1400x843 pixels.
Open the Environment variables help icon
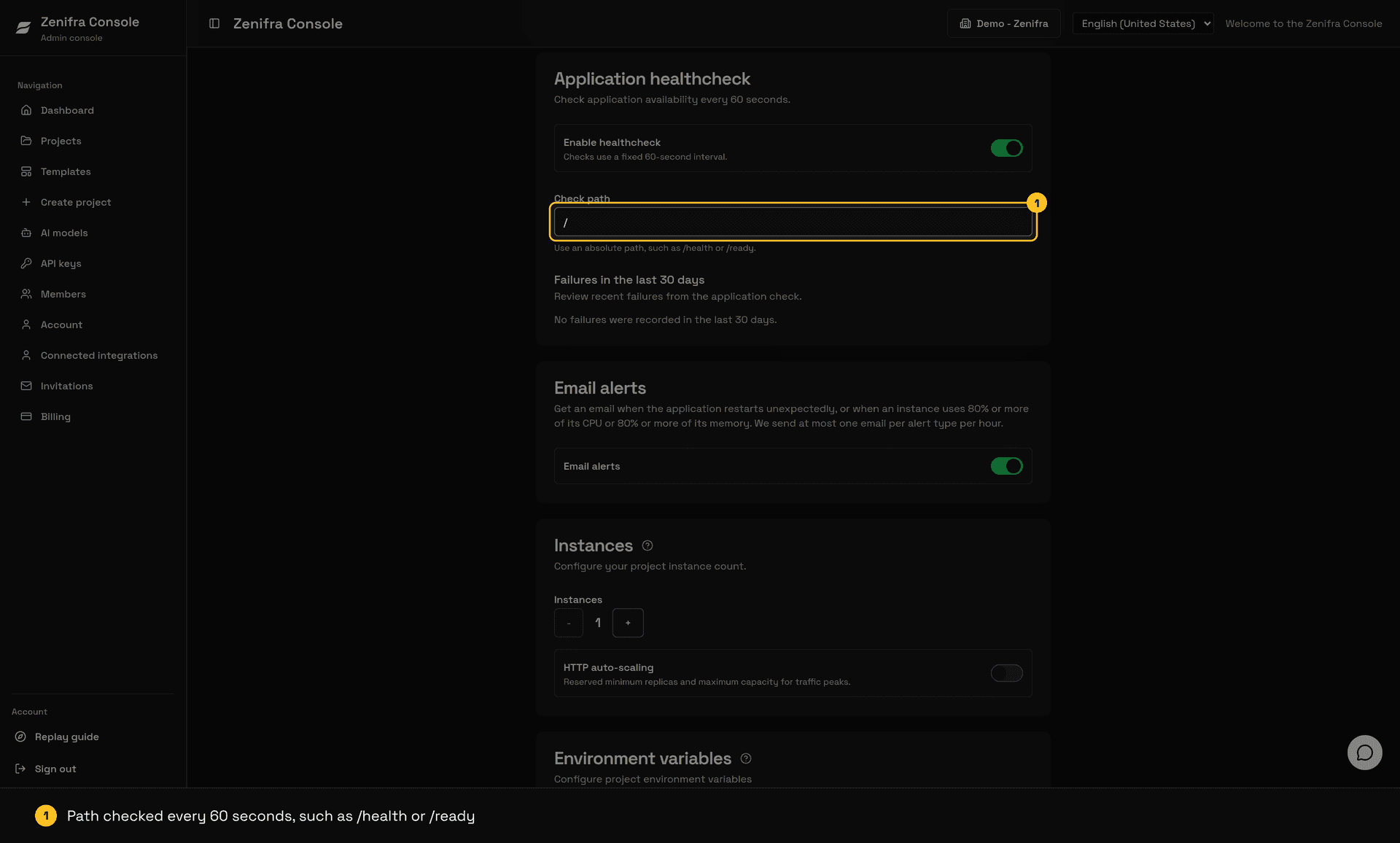[746, 758]
